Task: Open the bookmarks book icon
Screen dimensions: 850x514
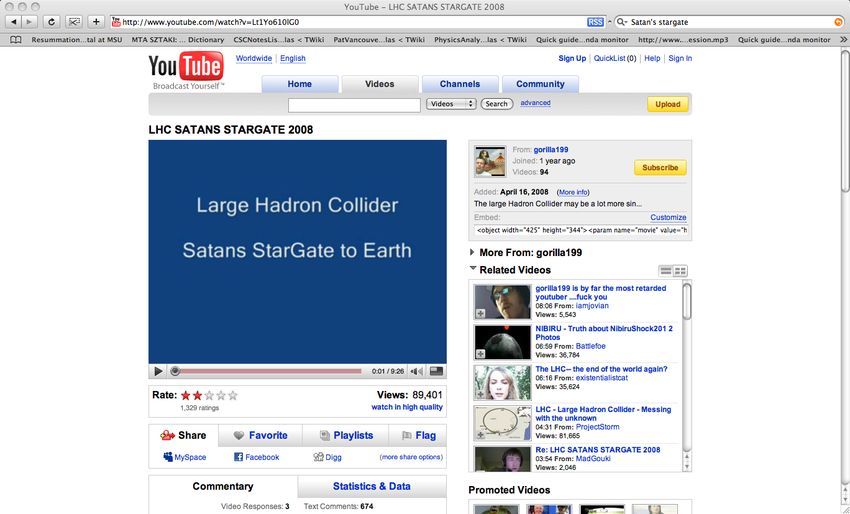Action: pos(16,40)
